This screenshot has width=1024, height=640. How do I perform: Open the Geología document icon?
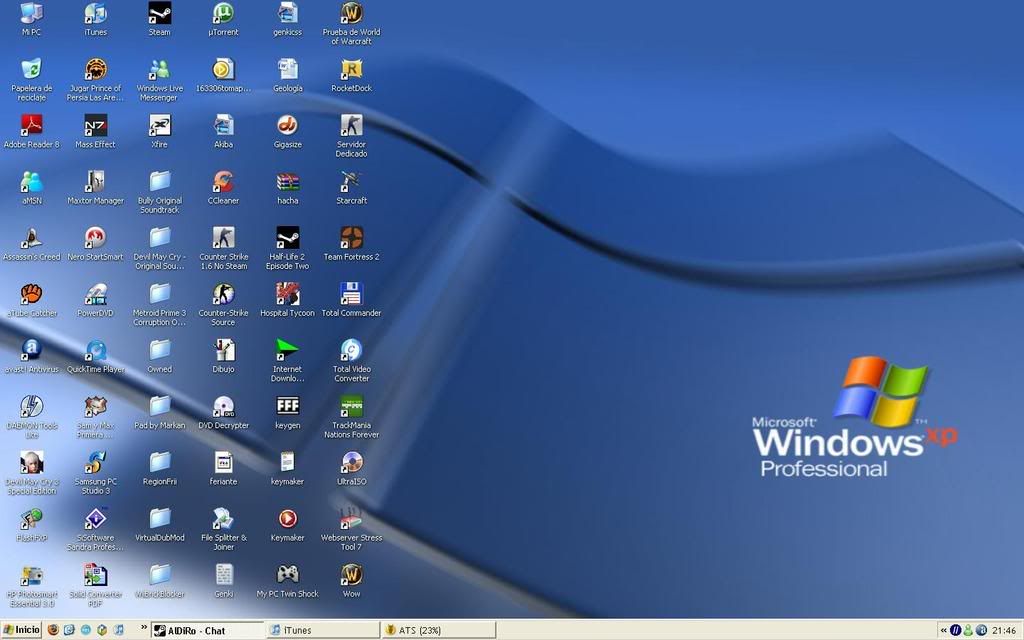(x=287, y=75)
